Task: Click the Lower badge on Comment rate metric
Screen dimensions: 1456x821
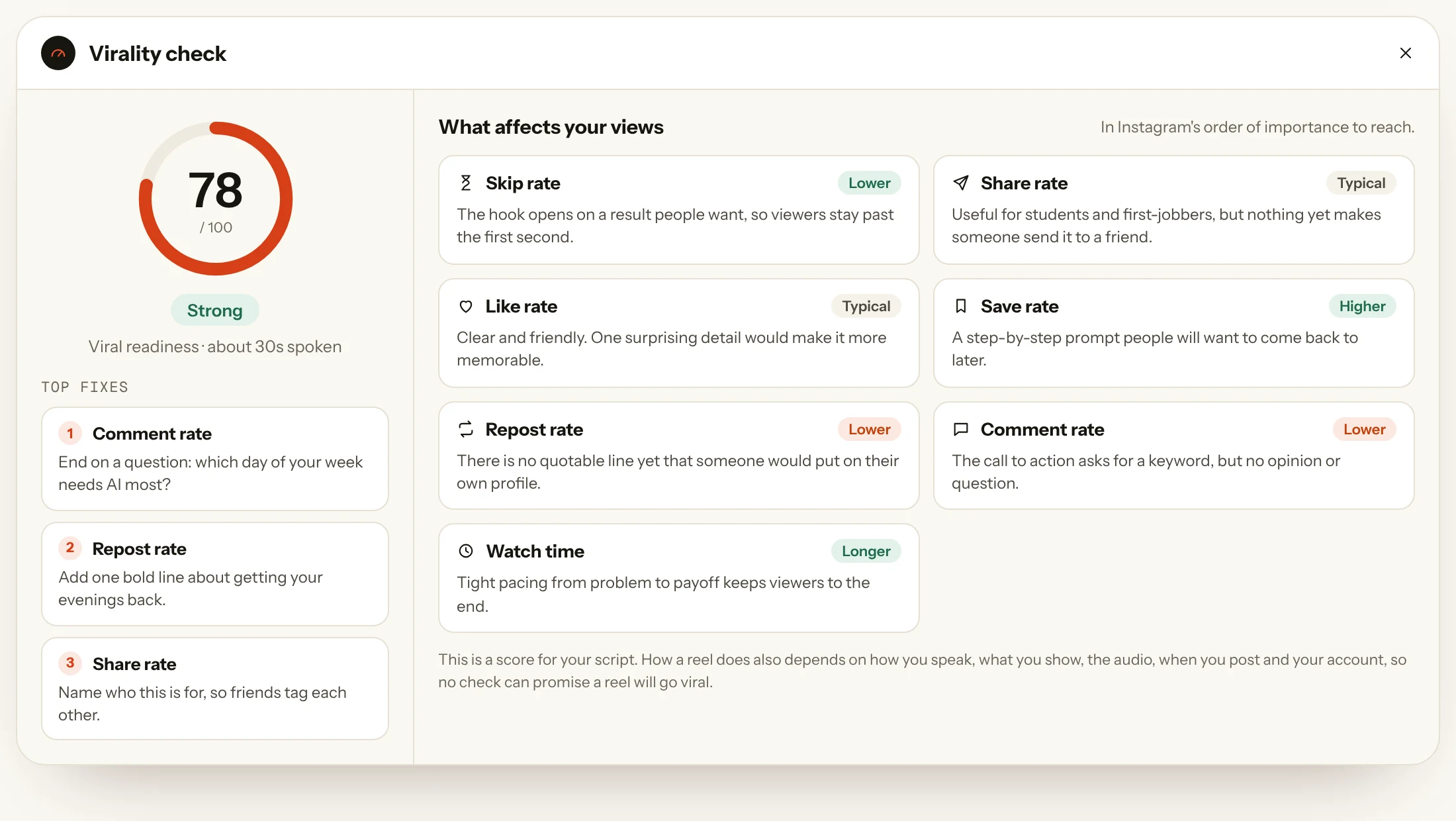Action: point(1365,429)
